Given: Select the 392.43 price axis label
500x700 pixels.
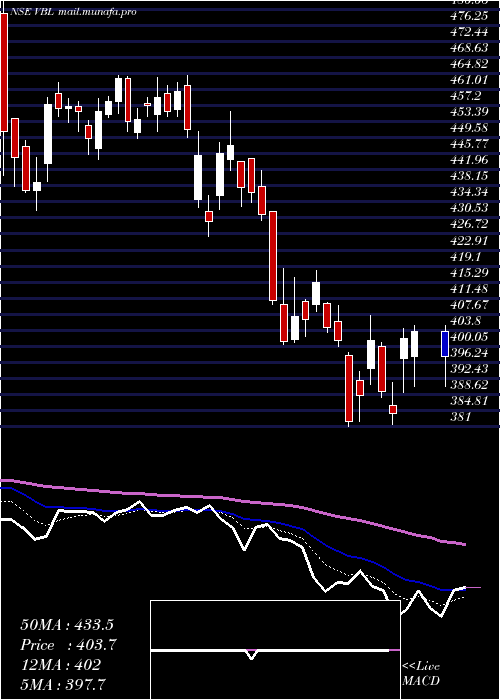Looking at the screenshot, I should [470, 369].
